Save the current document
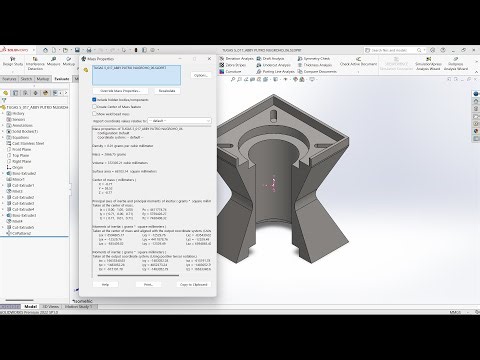Viewport: 480px width, 360px height. pyautogui.click(x=77, y=50)
